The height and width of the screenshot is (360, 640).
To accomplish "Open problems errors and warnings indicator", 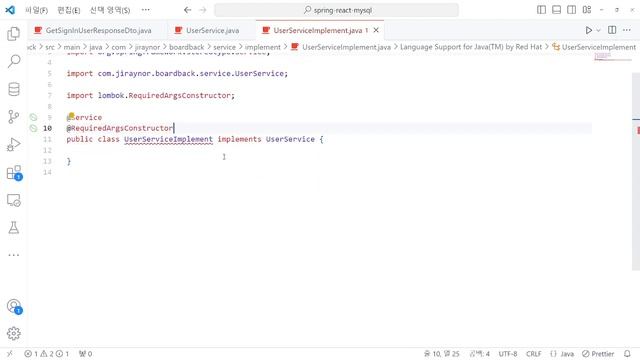I will tap(46, 353).
